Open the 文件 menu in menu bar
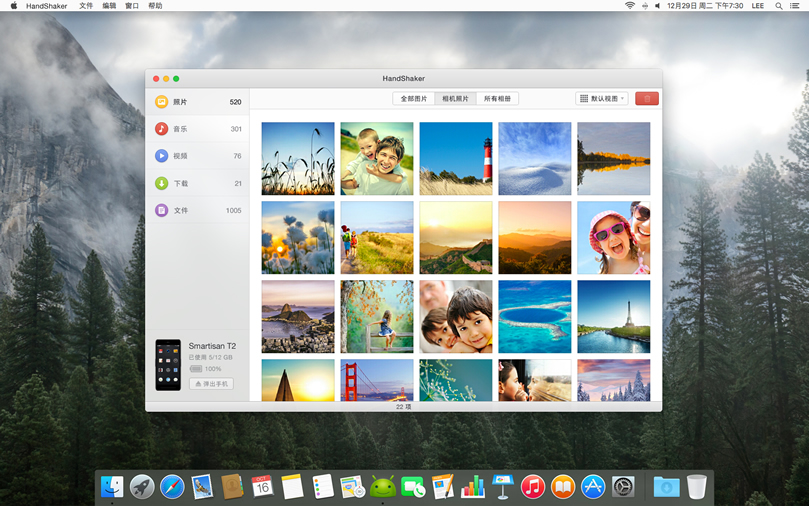The height and width of the screenshot is (506, 809). (x=86, y=6)
